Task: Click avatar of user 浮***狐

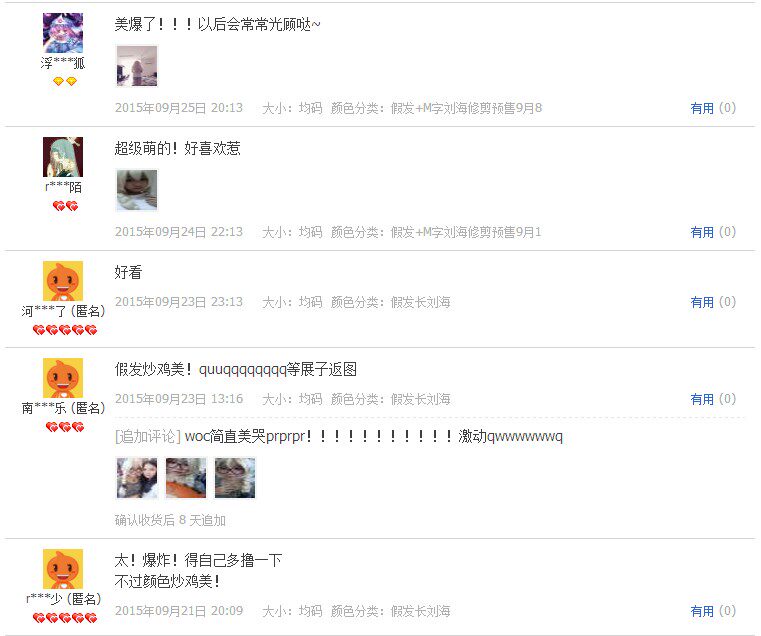Action: pos(63,33)
